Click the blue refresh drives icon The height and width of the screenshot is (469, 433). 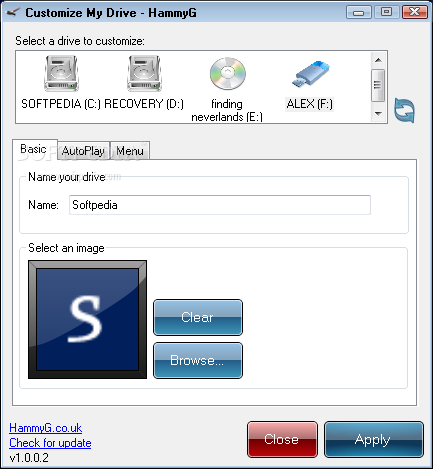tap(405, 110)
